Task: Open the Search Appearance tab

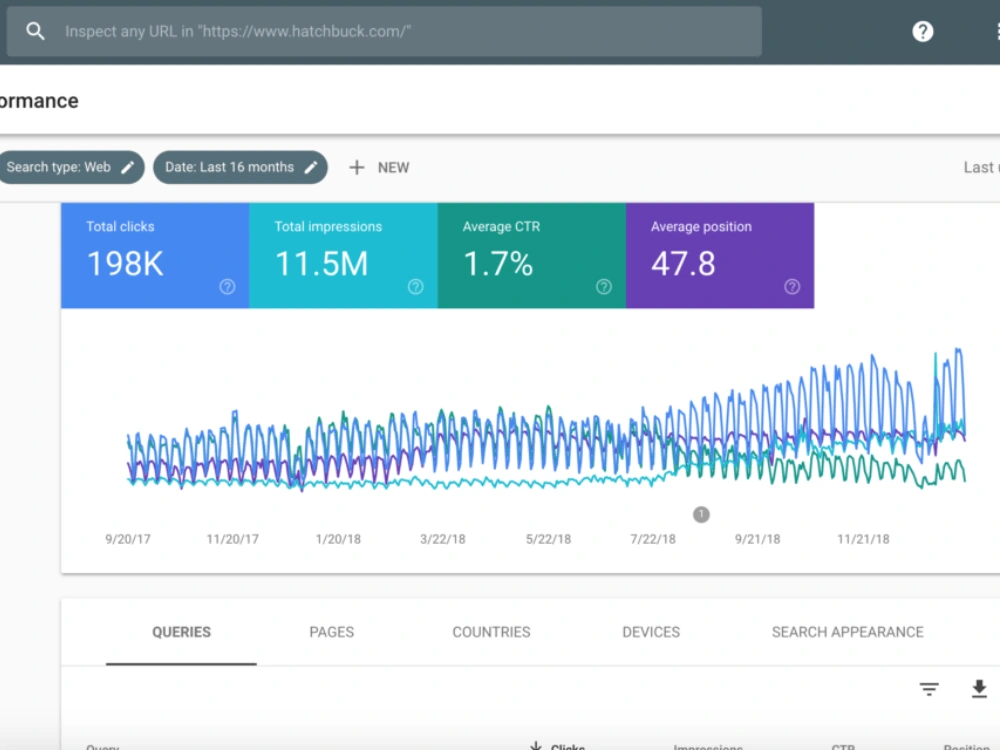Action: [848, 632]
